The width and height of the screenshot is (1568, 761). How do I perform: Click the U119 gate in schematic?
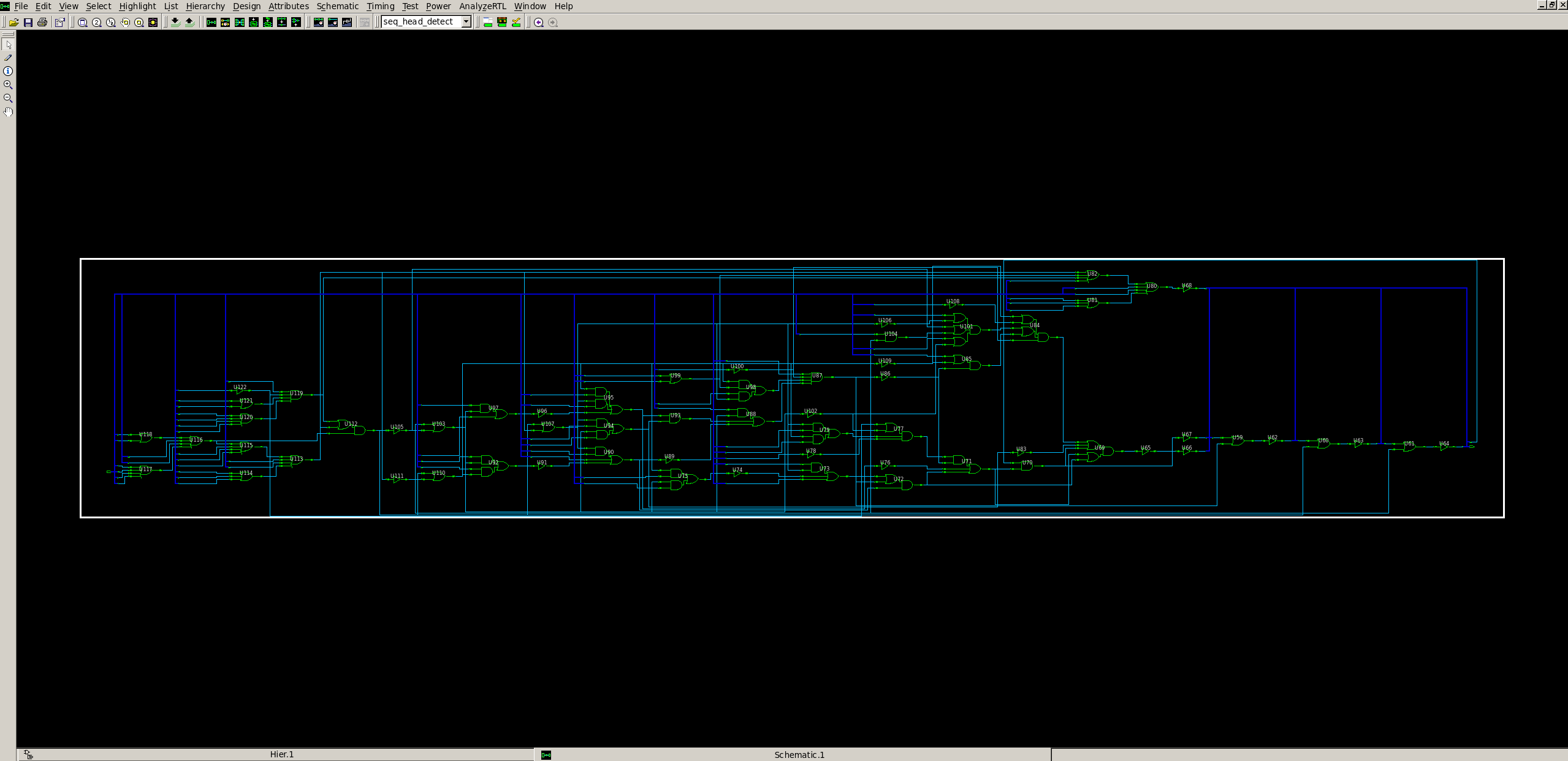296,395
